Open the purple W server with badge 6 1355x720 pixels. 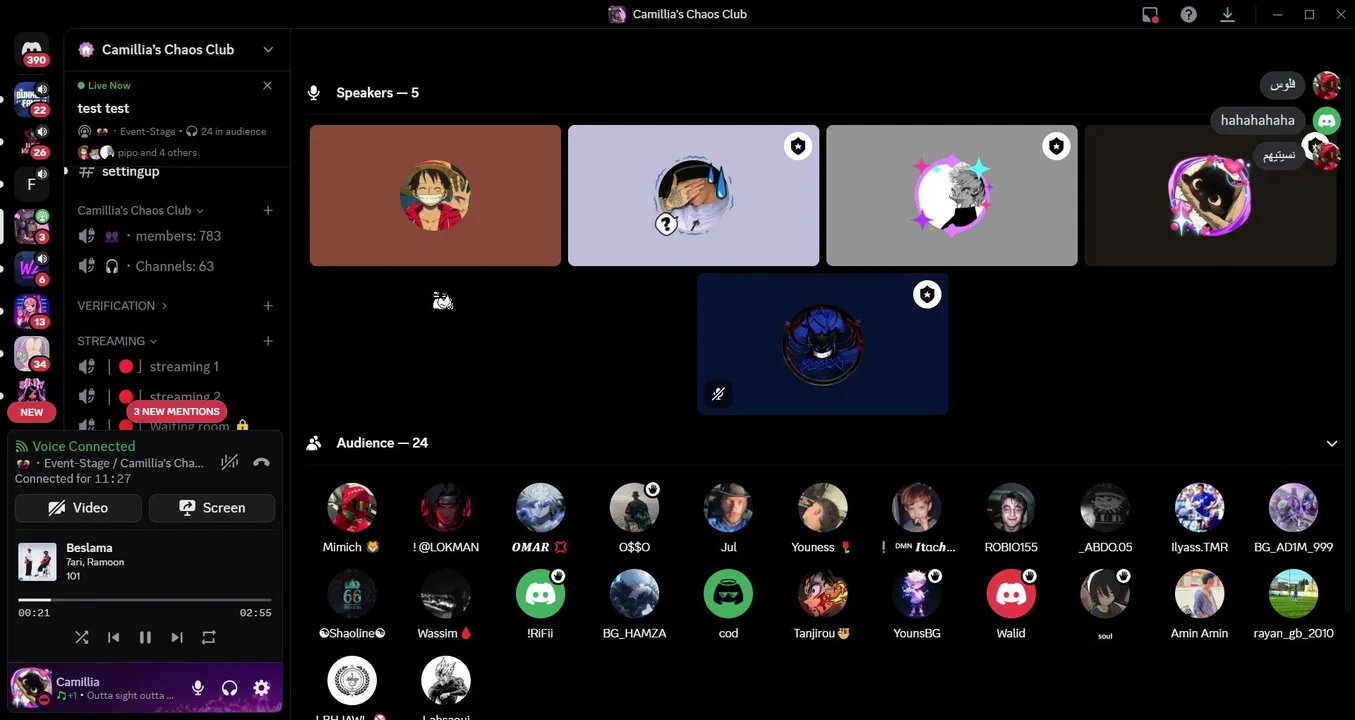tap(31, 269)
